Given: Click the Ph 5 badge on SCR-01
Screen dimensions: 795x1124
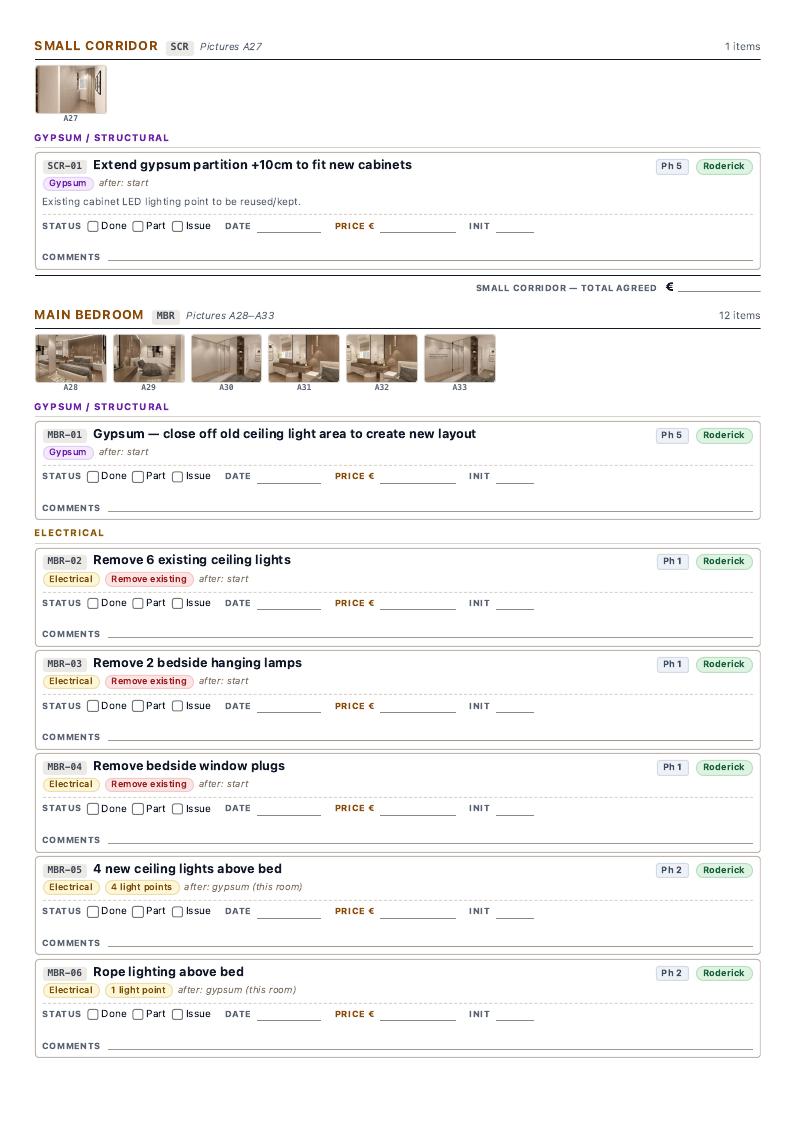Looking at the screenshot, I should click(672, 166).
